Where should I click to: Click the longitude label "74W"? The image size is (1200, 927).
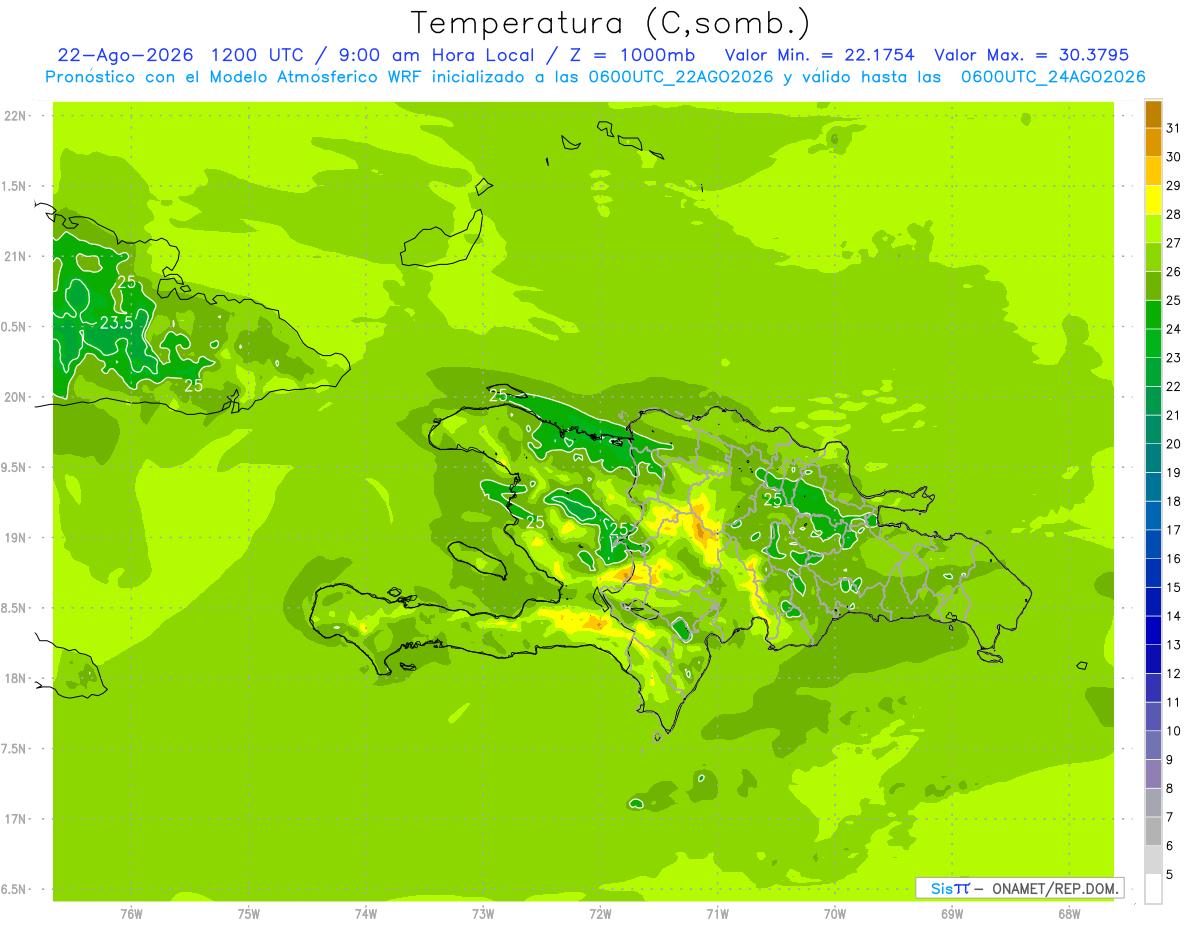(366, 914)
